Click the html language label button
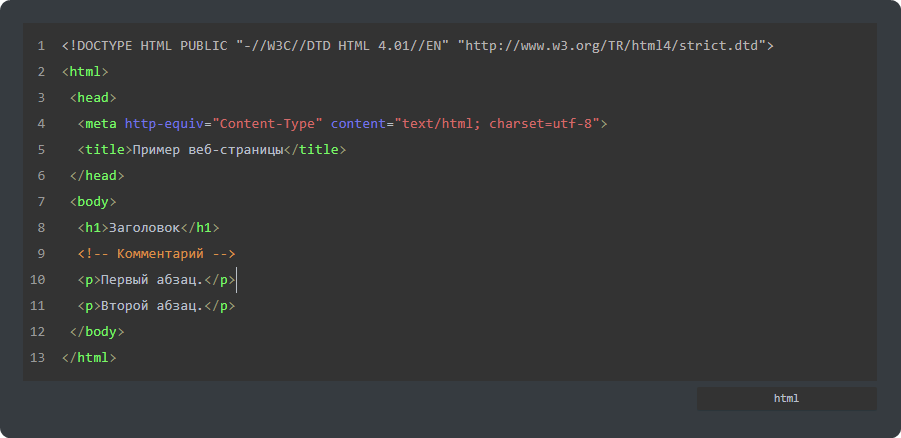This screenshot has width=901, height=438. coord(786,398)
